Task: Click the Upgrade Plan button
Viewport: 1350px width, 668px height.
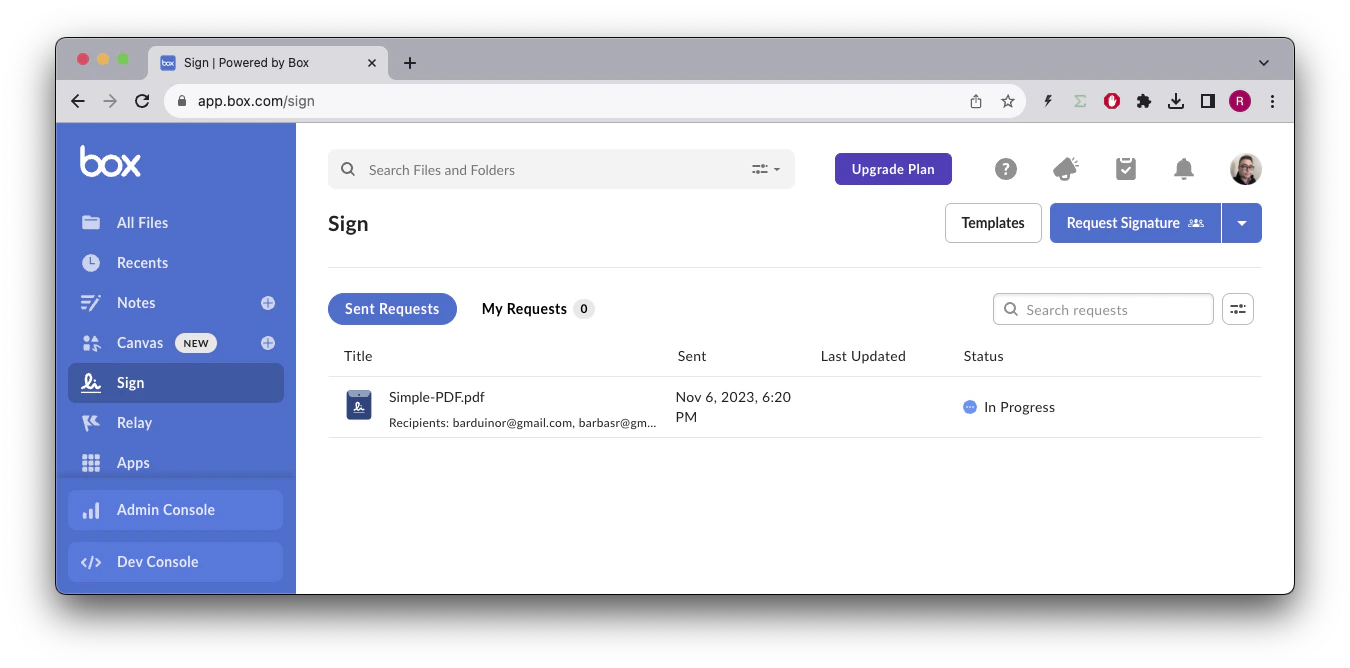Action: [893, 169]
